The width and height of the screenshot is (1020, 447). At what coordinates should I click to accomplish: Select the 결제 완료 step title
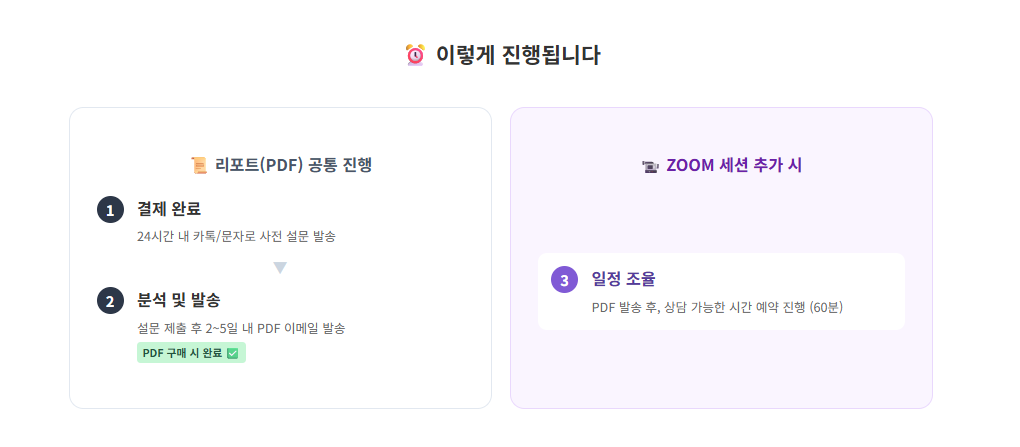pos(169,209)
